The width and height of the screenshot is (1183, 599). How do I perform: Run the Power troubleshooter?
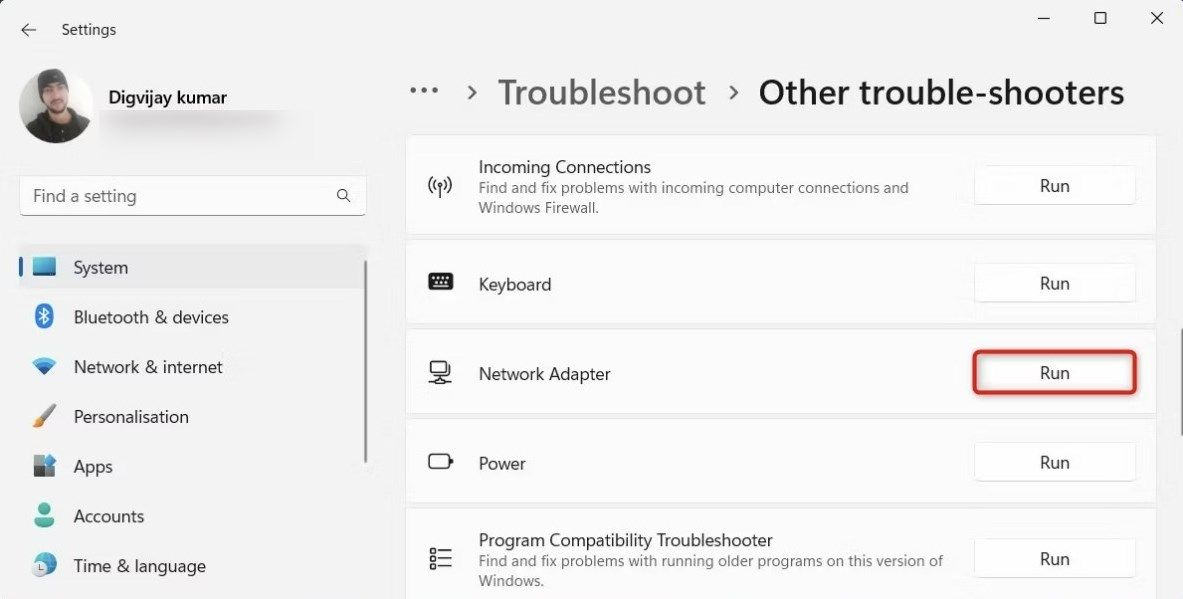click(x=1054, y=462)
